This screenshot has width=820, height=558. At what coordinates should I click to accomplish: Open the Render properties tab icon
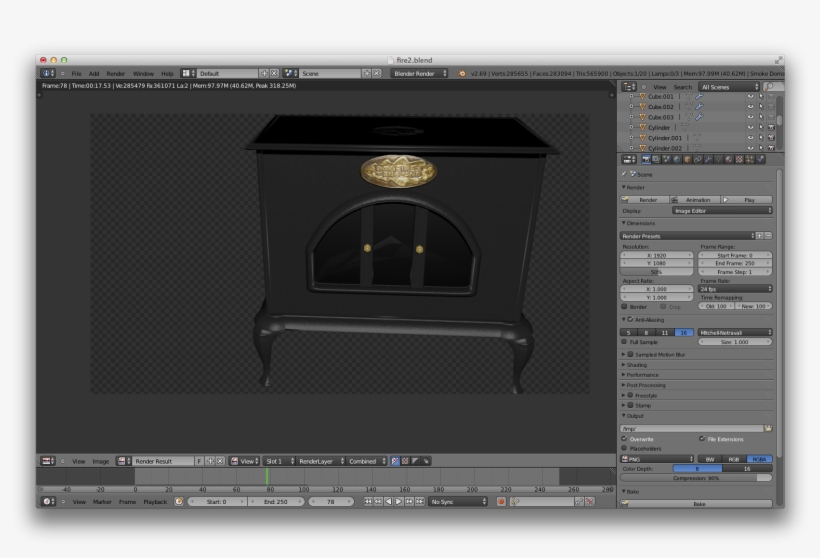(646, 160)
